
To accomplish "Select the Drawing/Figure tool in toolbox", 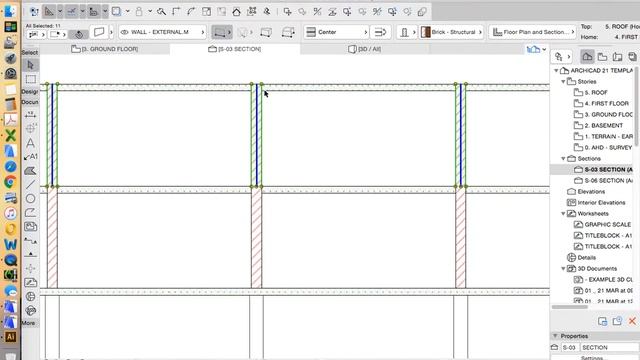I will (31, 227).
